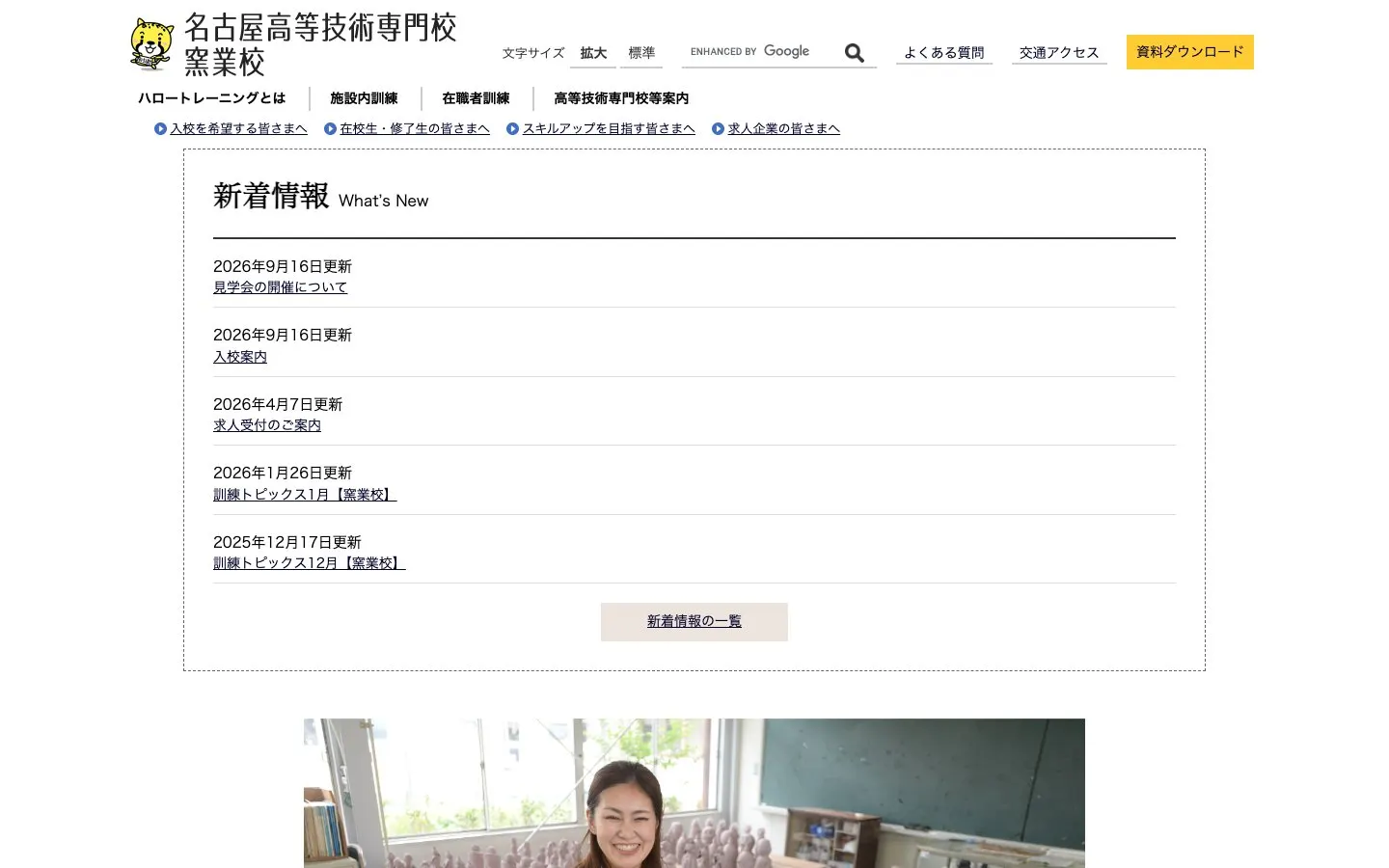The image size is (1389, 868).
Task: Click the 2025年12月17日更新 date text
Action: pos(287,542)
